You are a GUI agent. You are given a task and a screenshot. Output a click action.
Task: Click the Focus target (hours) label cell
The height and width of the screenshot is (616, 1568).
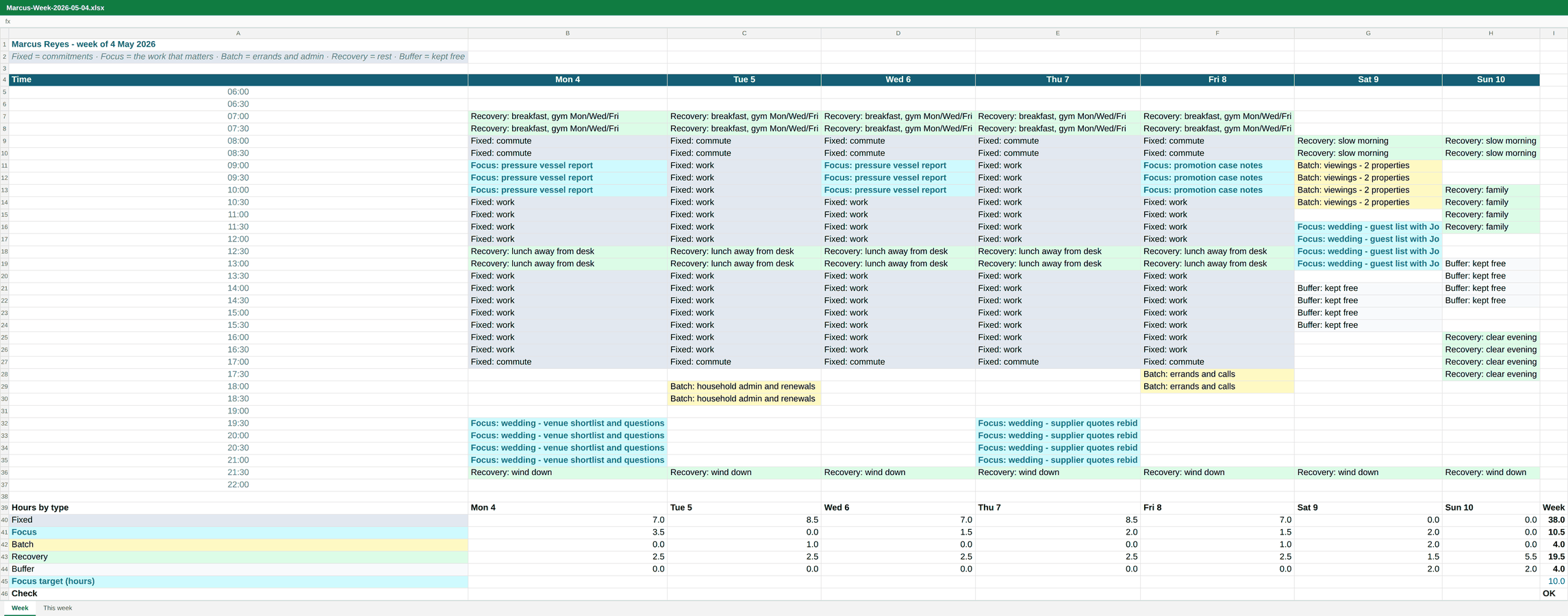click(x=238, y=582)
